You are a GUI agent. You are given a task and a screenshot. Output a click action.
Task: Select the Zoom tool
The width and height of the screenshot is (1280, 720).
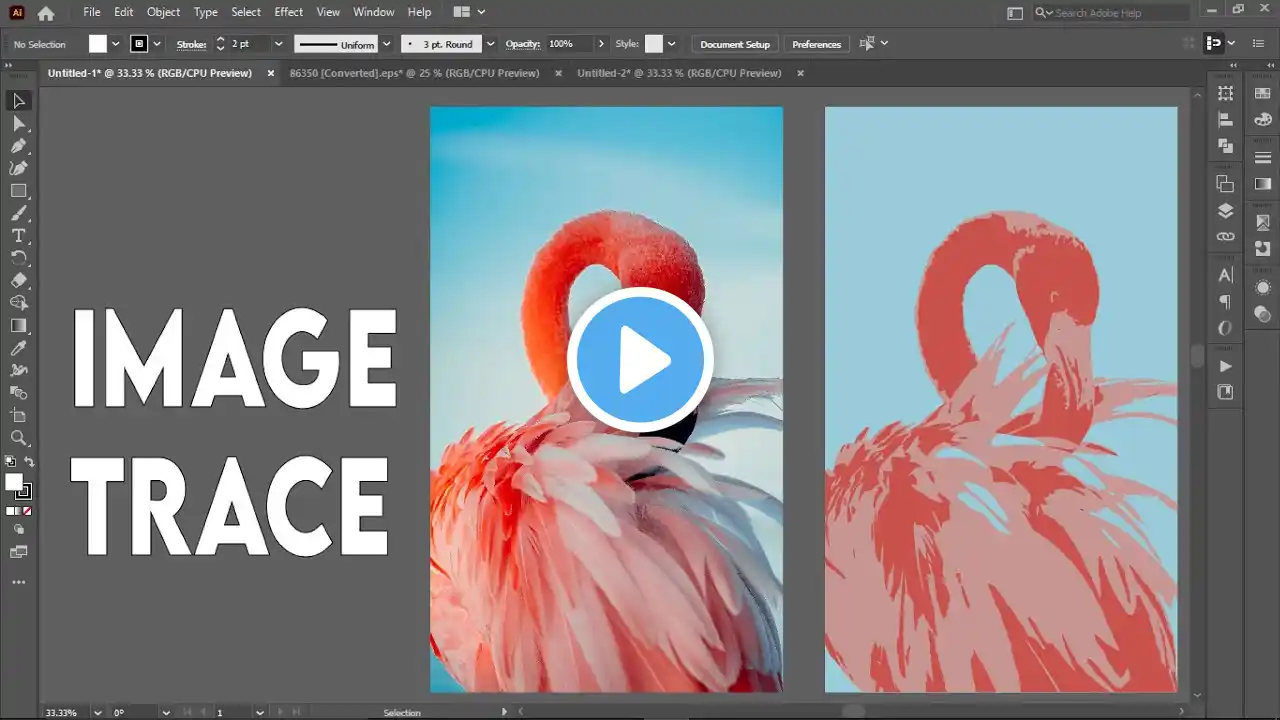tap(18, 438)
